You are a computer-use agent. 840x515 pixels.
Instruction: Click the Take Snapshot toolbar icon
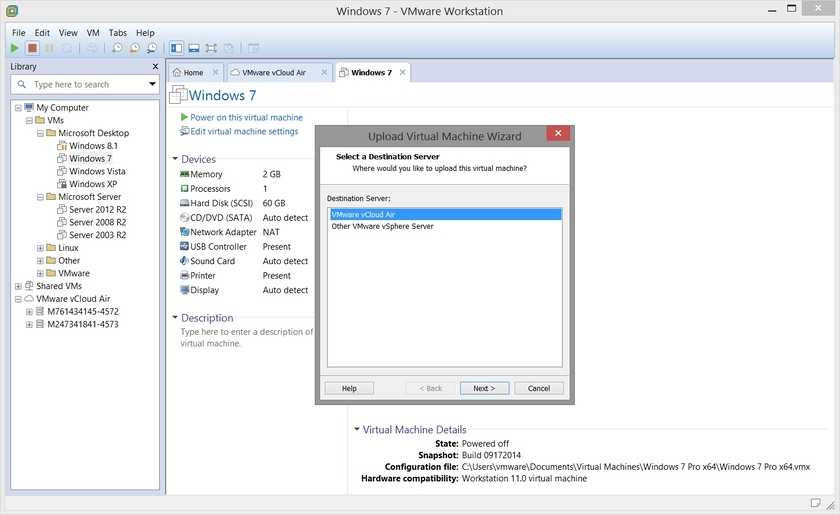point(117,48)
